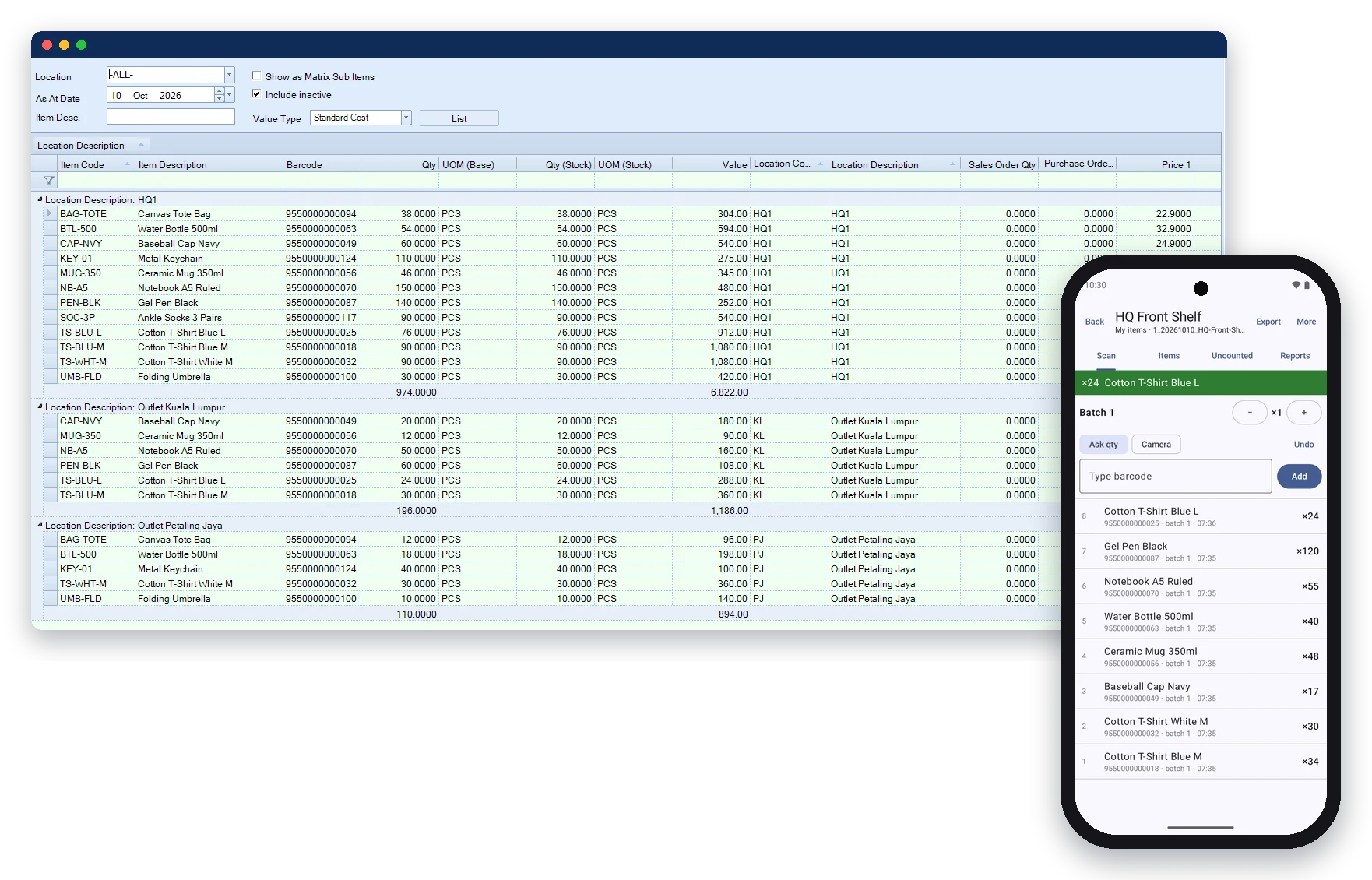Screen dimensions: 1372x880
Task: Toggle the Ask qty mode chip
Action: pos(1103,445)
